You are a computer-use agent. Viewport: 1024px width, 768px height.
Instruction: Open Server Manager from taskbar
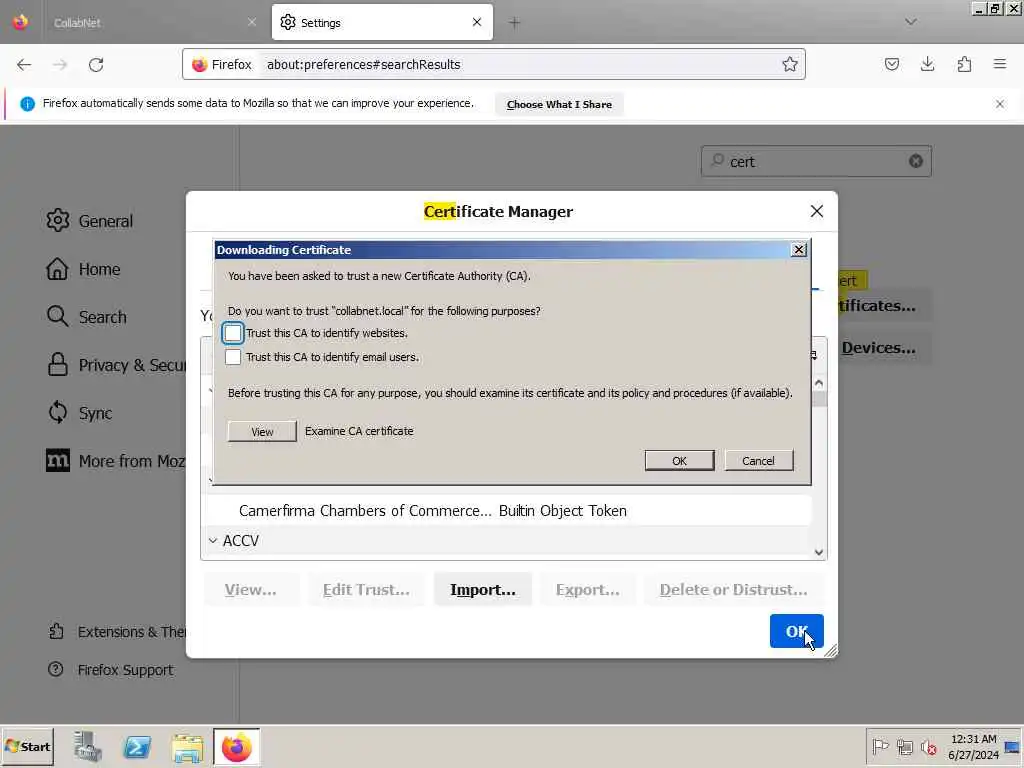(x=88, y=746)
